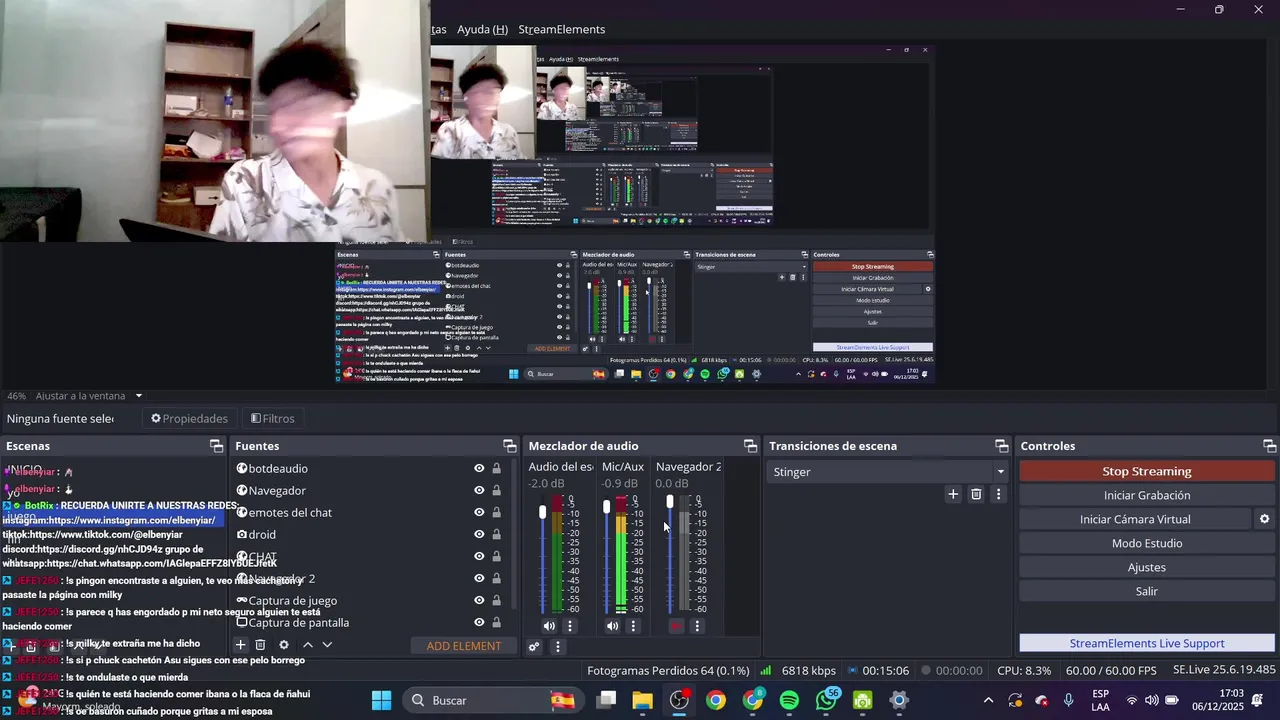Open the Ayuda (H) menu
This screenshot has height=720, width=1280.
click(x=482, y=29)
